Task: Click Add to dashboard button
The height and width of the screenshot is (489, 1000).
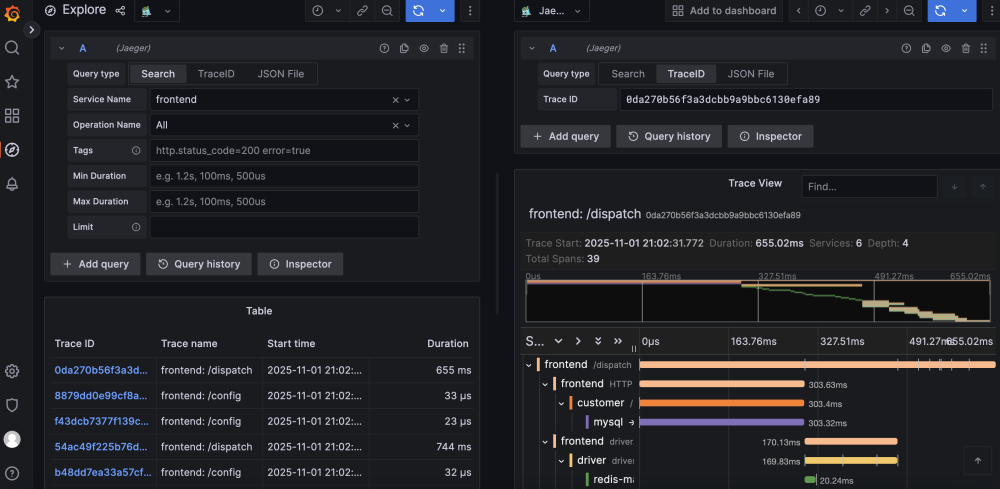Action: pos(724,11)
